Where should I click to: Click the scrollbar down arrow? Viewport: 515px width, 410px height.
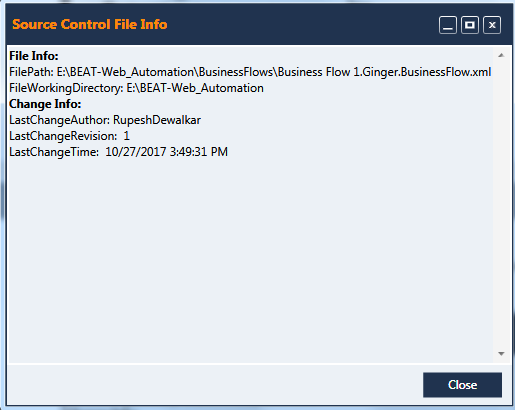click(501, 354)
